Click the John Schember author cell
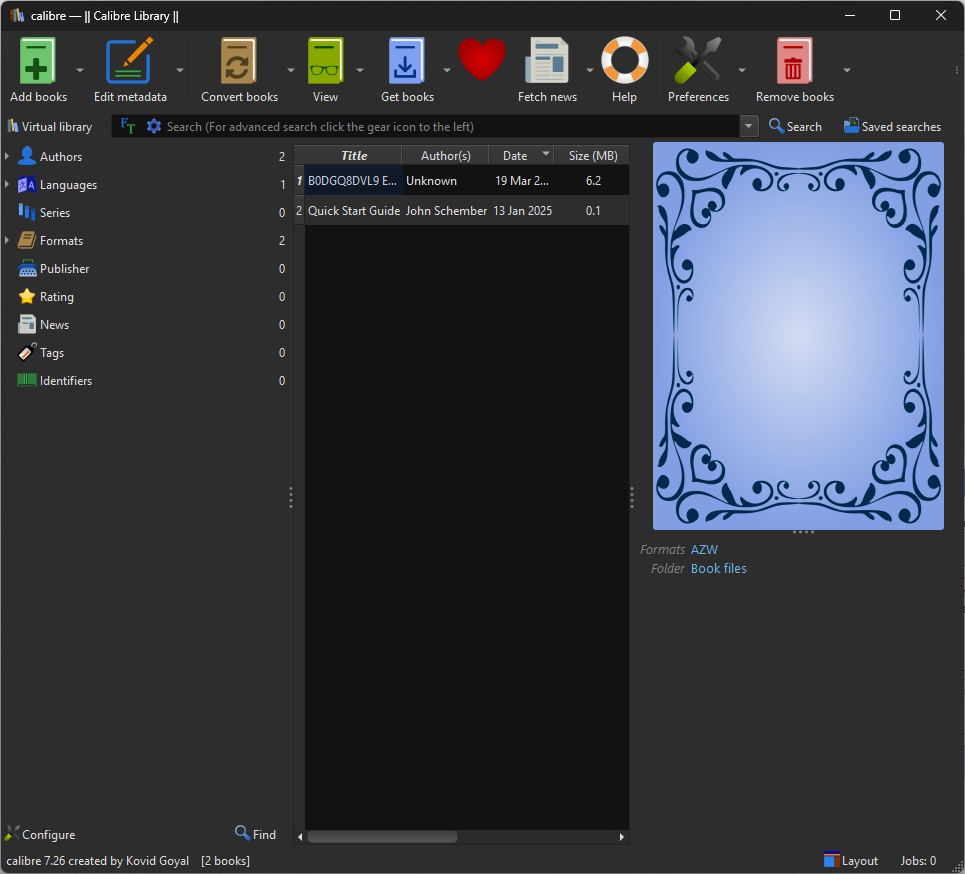 point(446,210)
